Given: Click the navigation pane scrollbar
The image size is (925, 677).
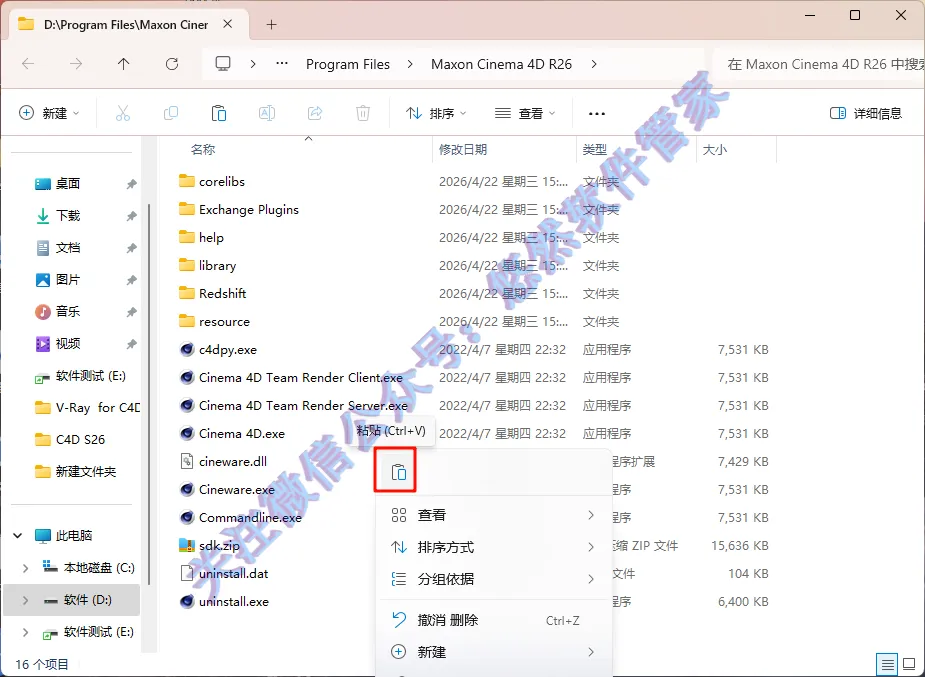Looking at the screenshot, I should click(x=149, y=394).
